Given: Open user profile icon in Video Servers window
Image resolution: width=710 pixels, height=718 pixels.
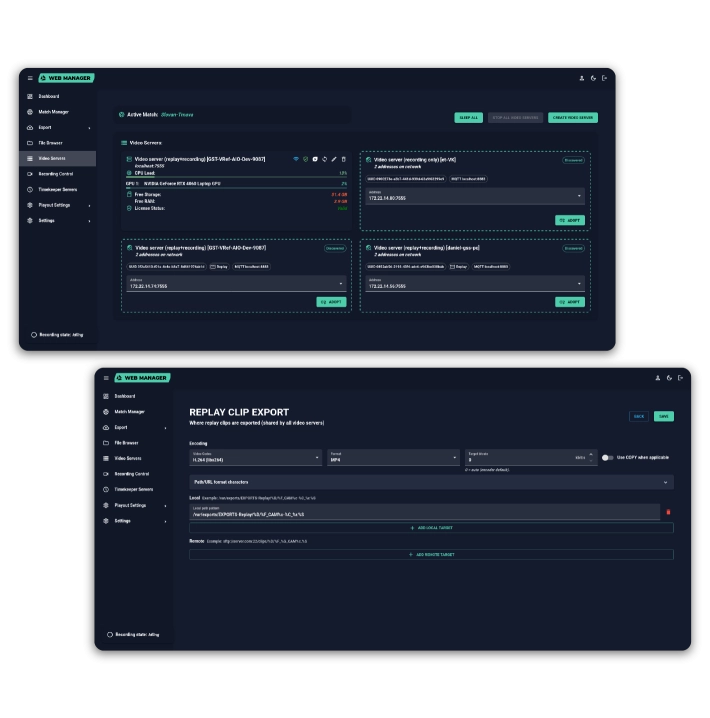Looking at the screenshot, I should 582,78.
